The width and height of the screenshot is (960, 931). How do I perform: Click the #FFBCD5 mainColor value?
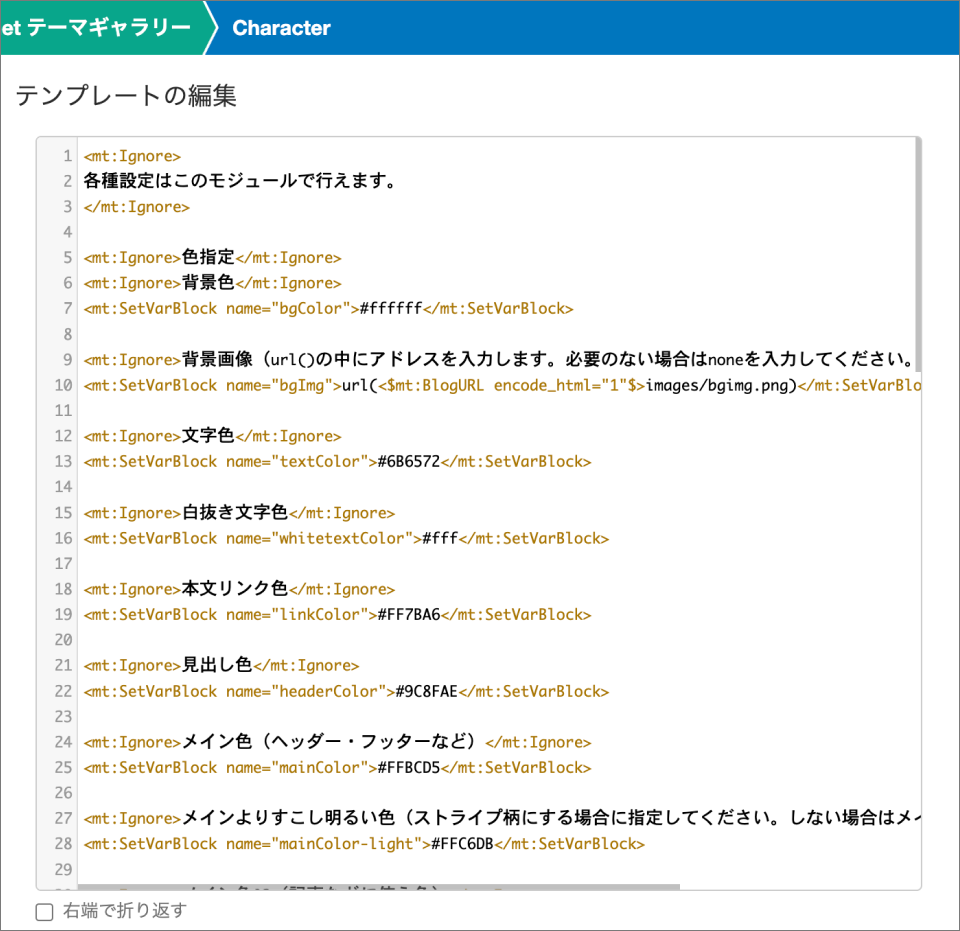coord(408,767)
